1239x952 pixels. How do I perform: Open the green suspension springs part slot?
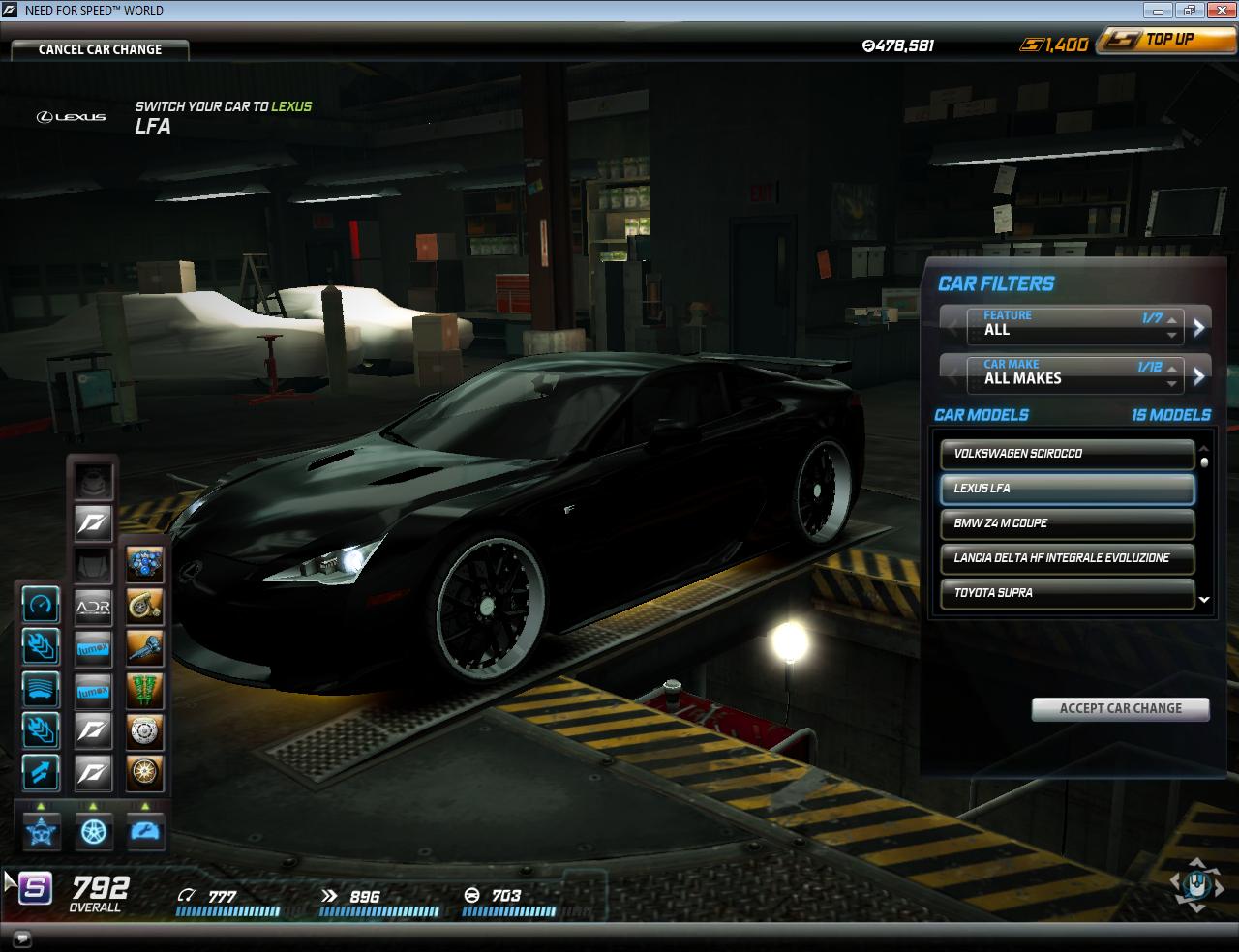tap(144, 689)
